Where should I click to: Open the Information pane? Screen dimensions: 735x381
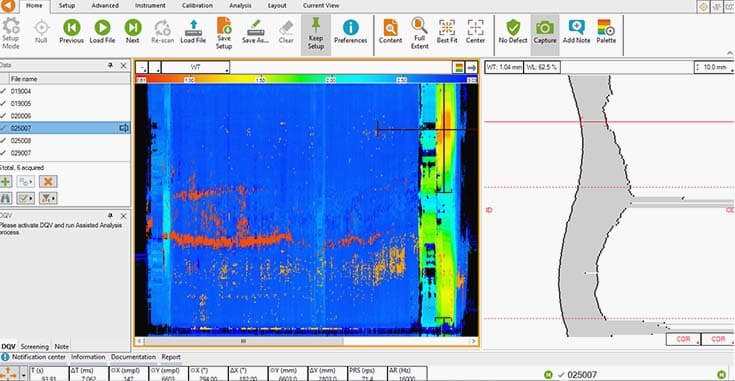[88, 357]
